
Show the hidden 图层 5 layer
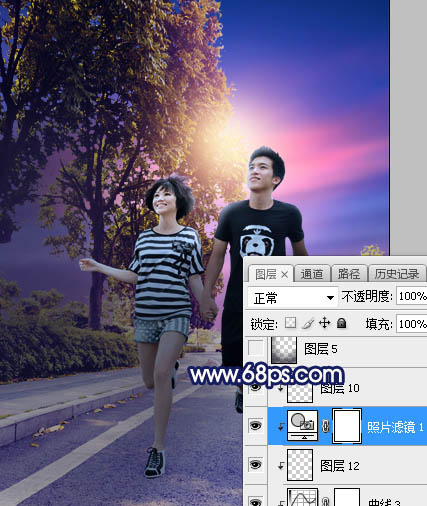[256, 349]
